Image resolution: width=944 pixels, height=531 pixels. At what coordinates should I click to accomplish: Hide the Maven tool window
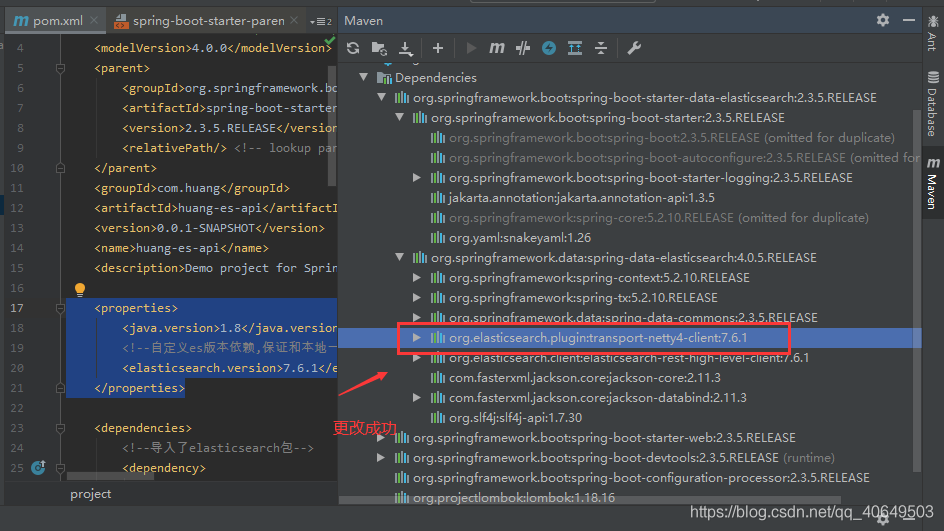coord(908,20)
